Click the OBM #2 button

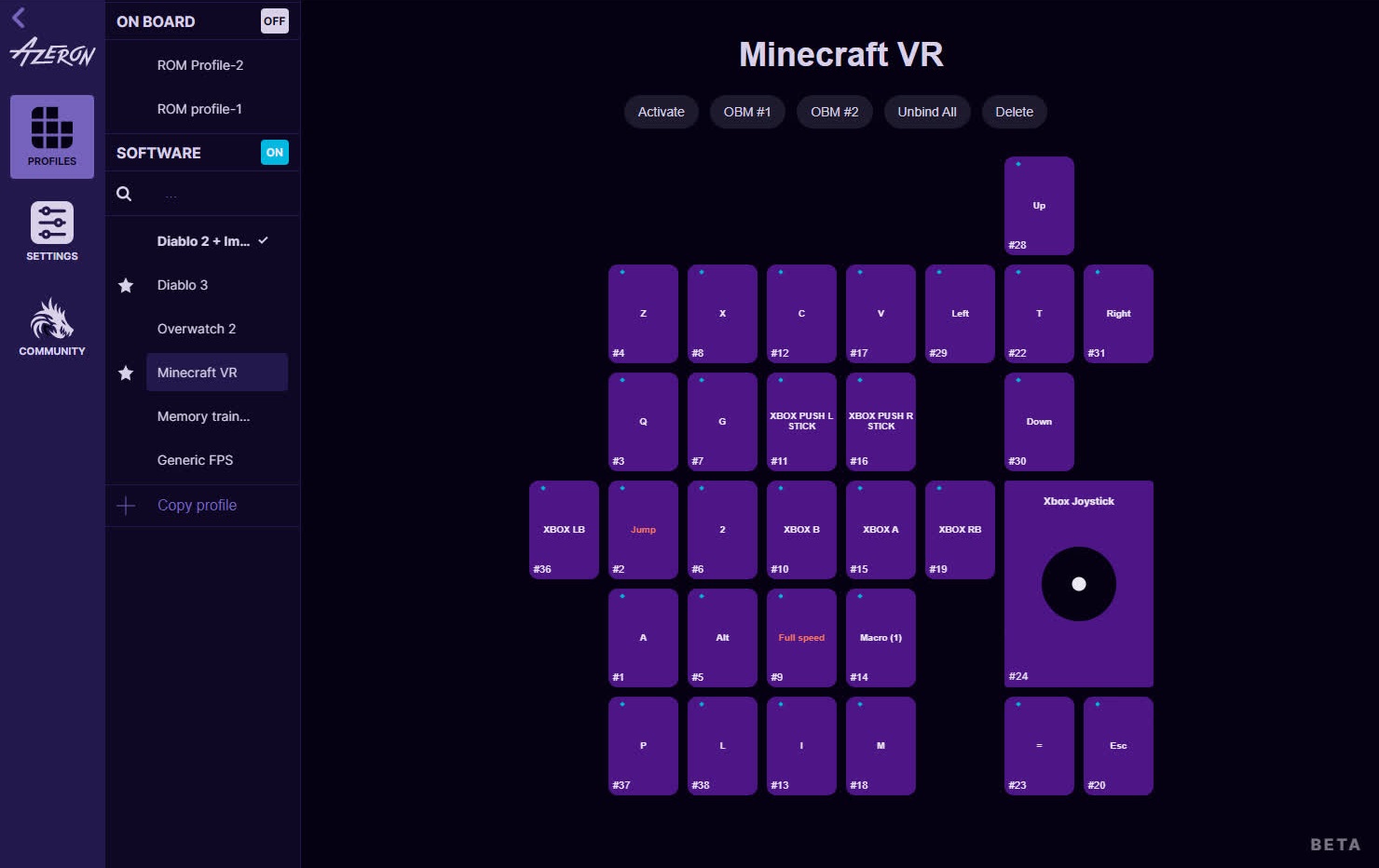835,112
